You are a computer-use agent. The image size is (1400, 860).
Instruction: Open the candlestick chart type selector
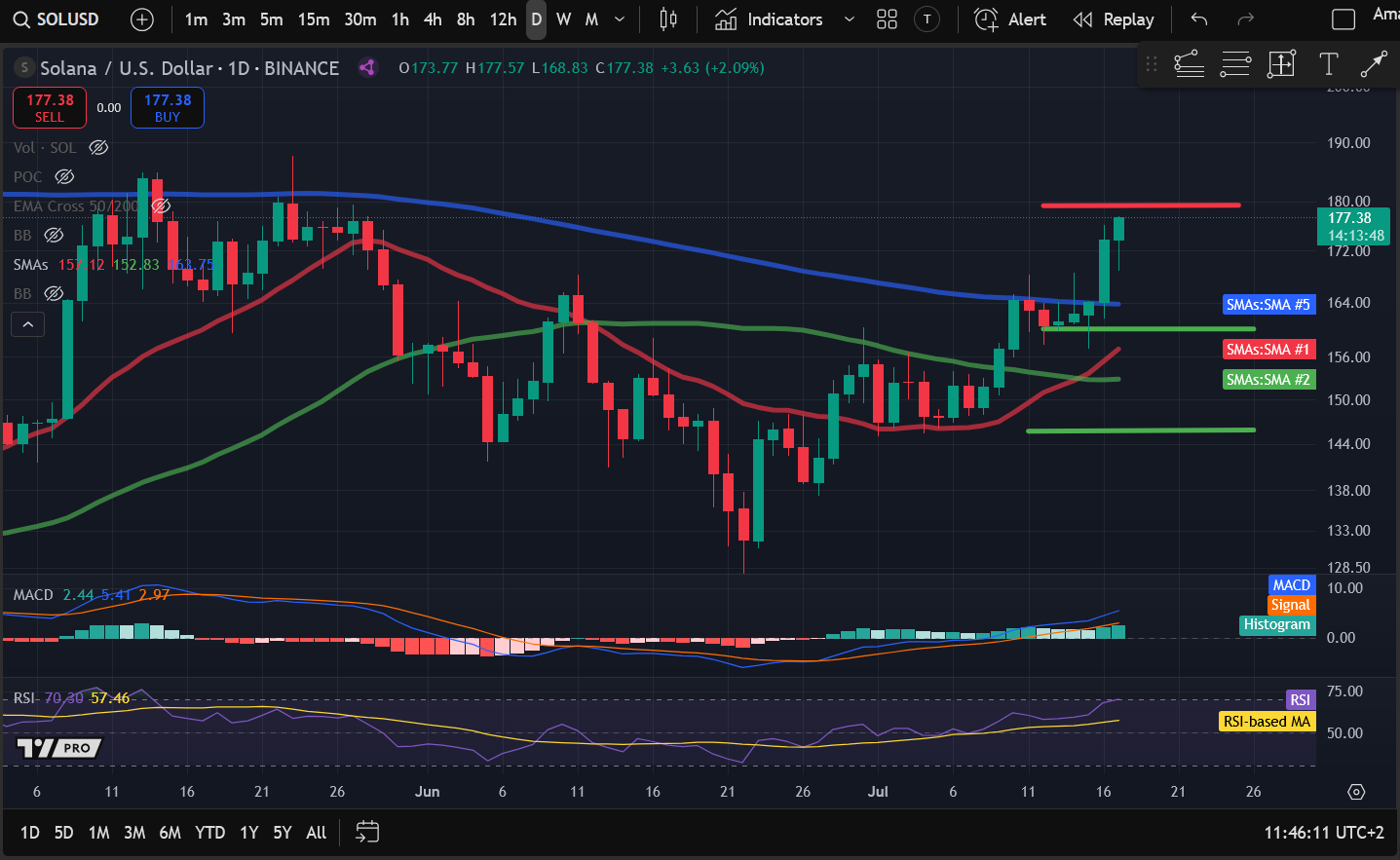[668, 19]
